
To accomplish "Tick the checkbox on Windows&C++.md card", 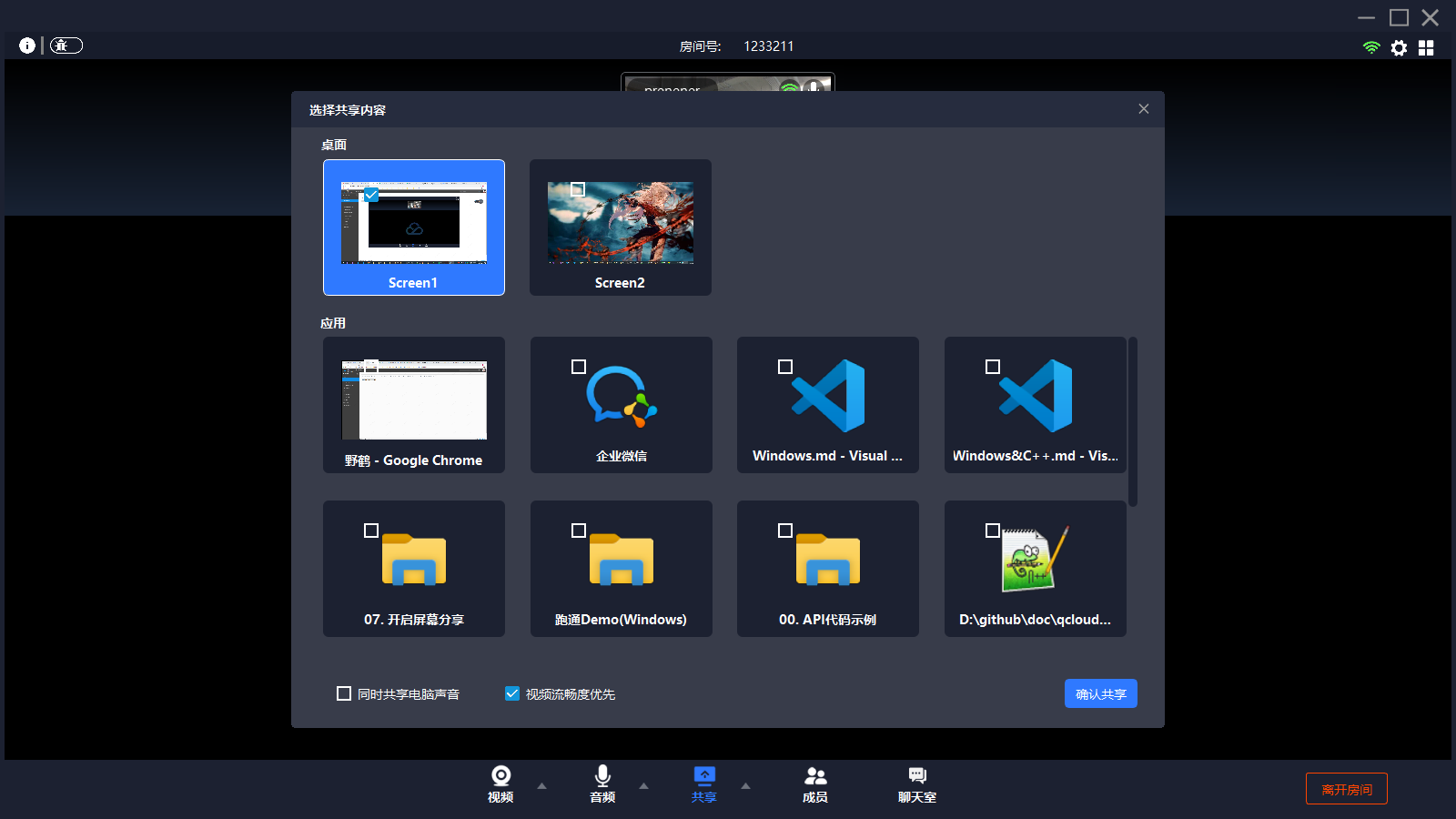I will [993, 367].
